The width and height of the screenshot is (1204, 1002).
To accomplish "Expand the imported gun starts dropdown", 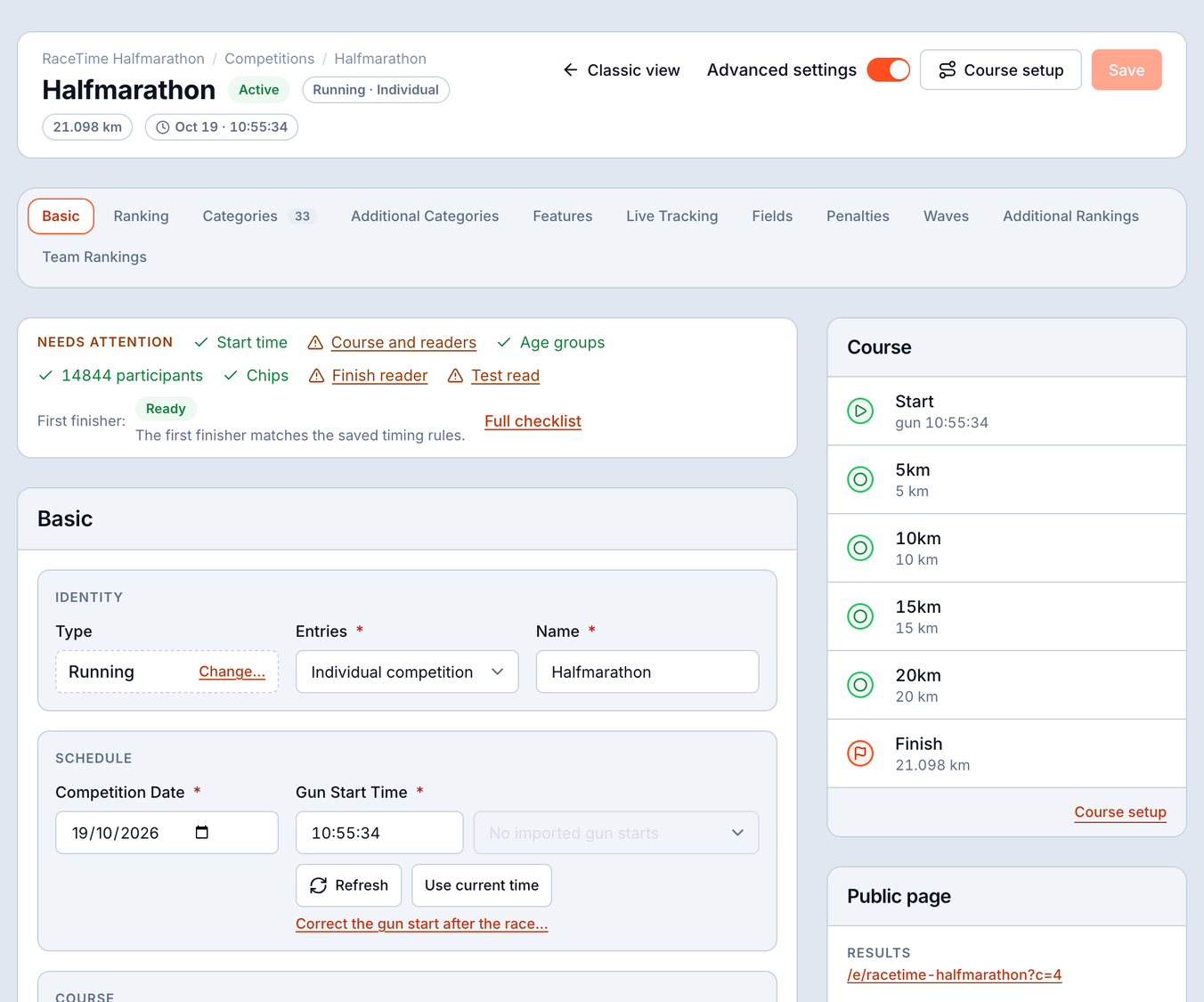I will [616, 833].
